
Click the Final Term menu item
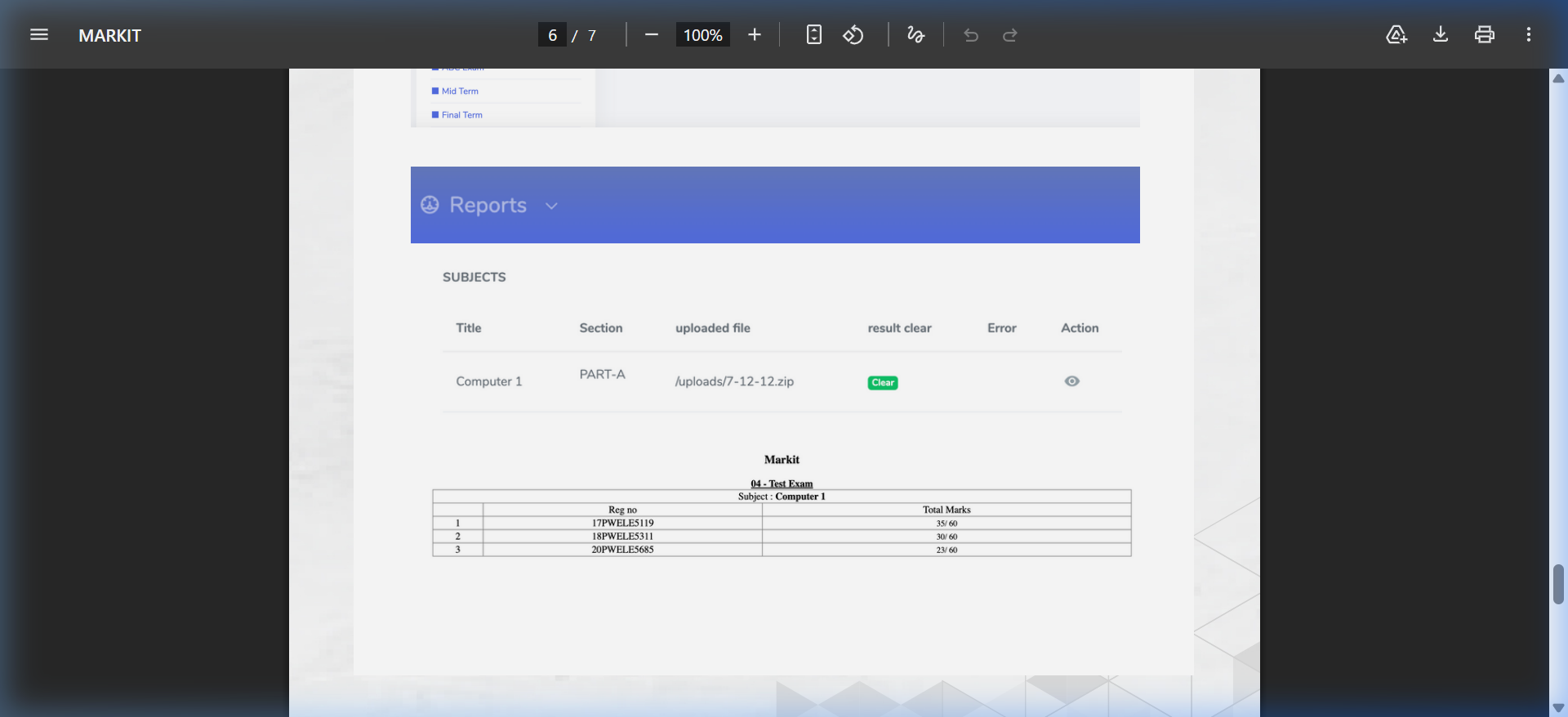click(461, 115)
